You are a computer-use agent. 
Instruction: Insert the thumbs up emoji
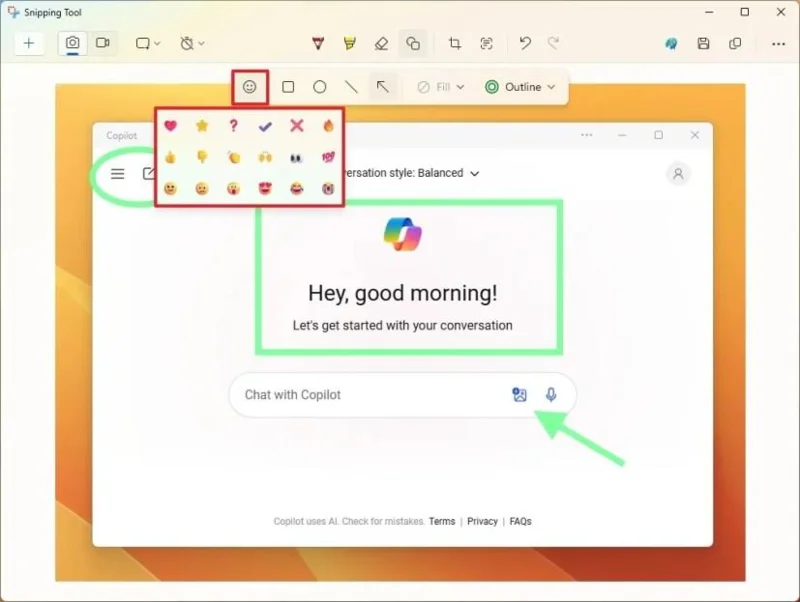click(170, 157)
